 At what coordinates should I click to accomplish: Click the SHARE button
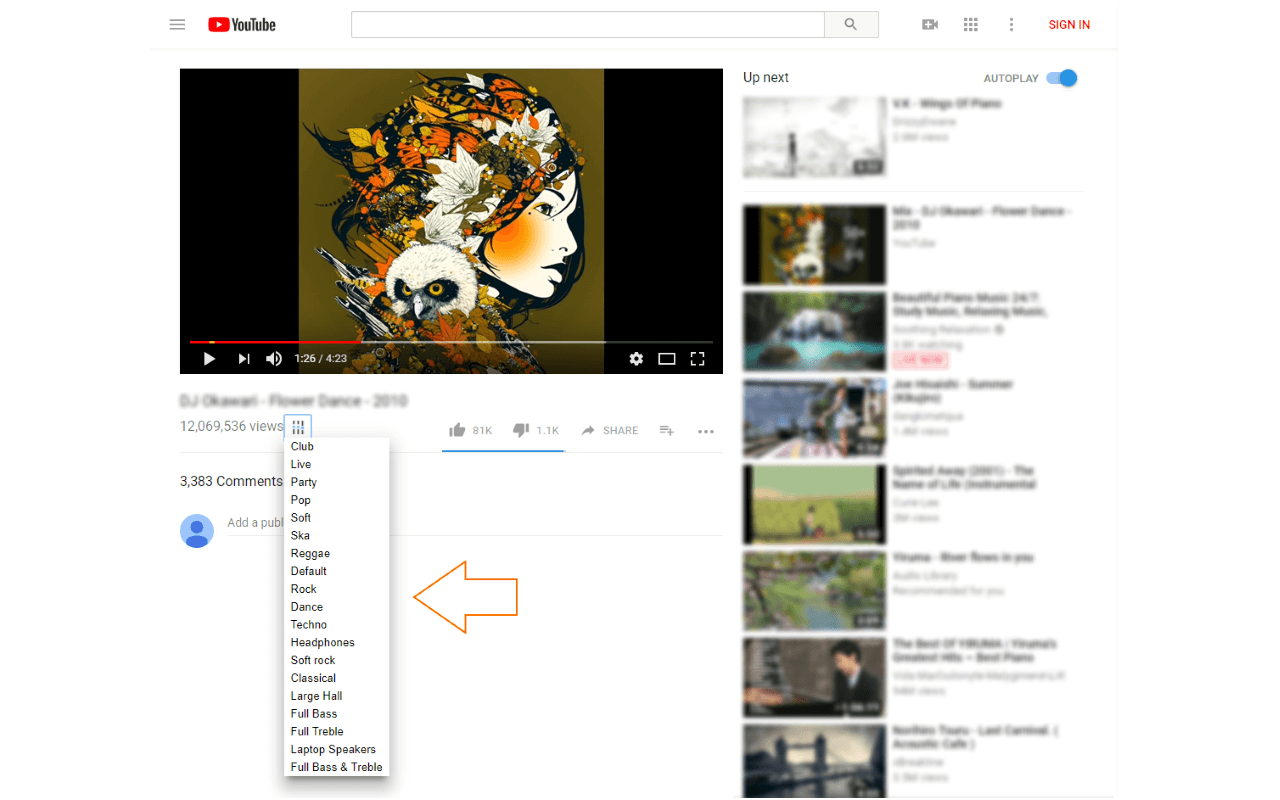(x=609, y=430)
